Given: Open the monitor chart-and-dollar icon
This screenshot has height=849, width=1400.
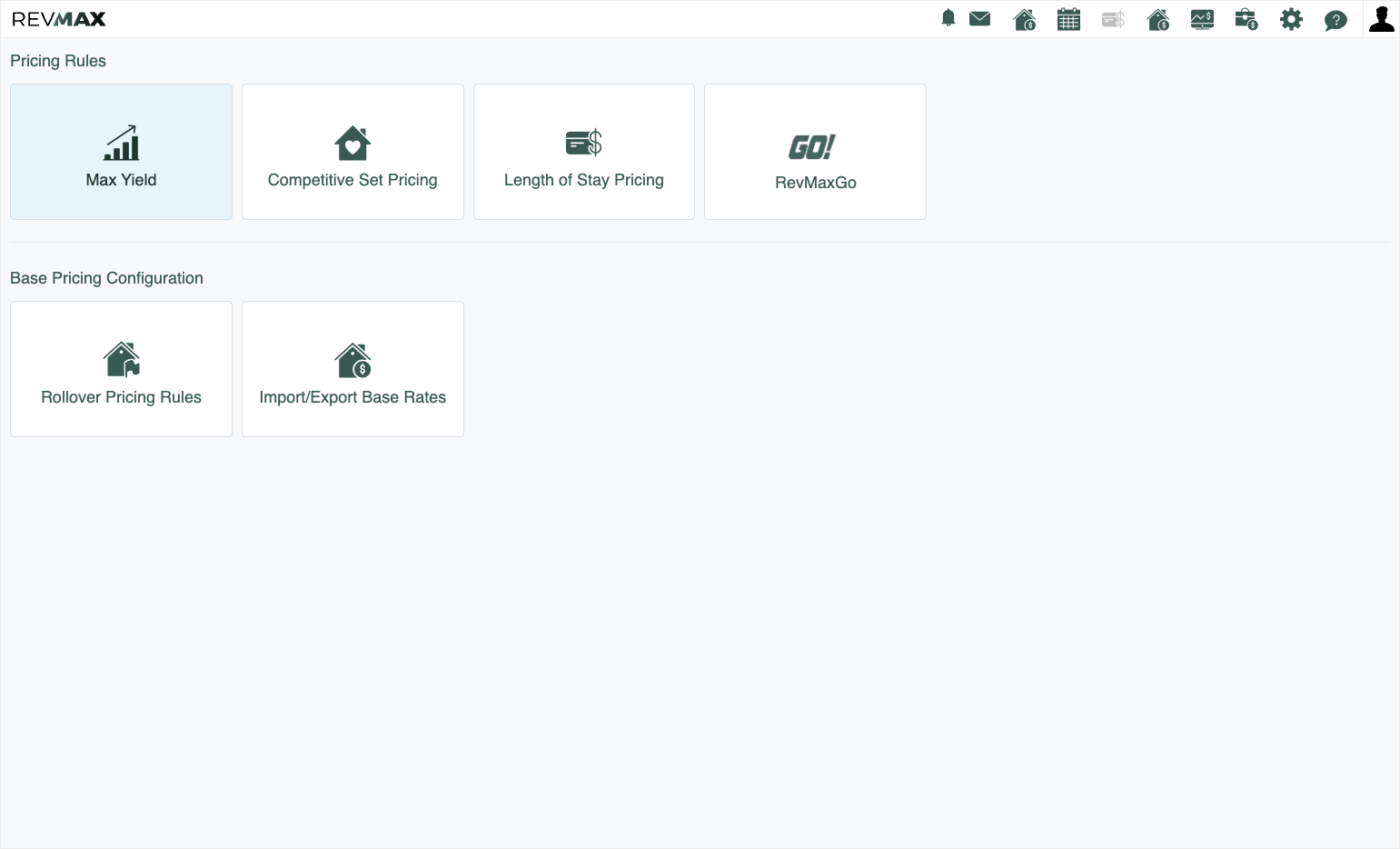Looking at the screenshot, I should click(x=1202, y=19).
